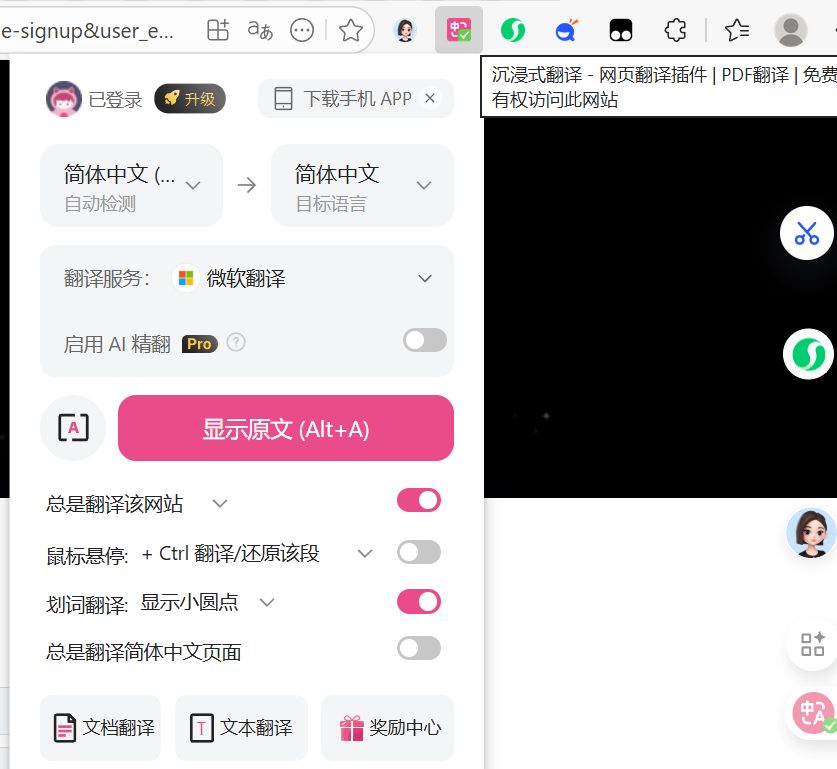Open 文本翻译 text translation

tap(241, 728)
